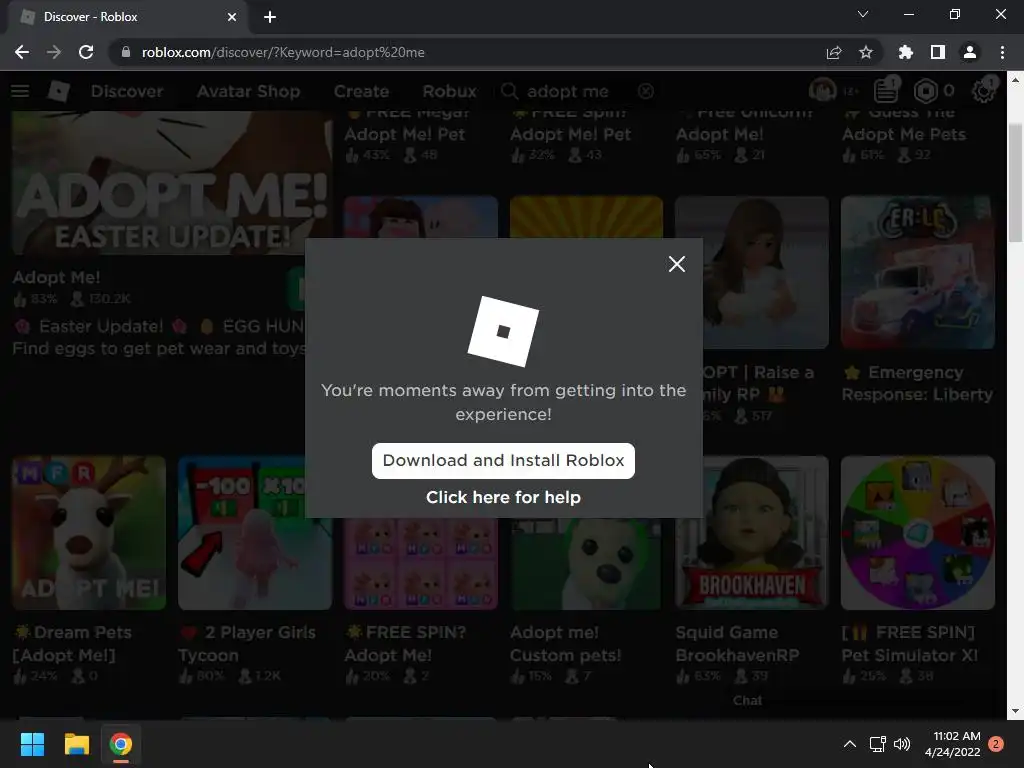Open Roblox settings gear icon
This screenshot has height=768, width=1024.
click(x=984, y=90)
